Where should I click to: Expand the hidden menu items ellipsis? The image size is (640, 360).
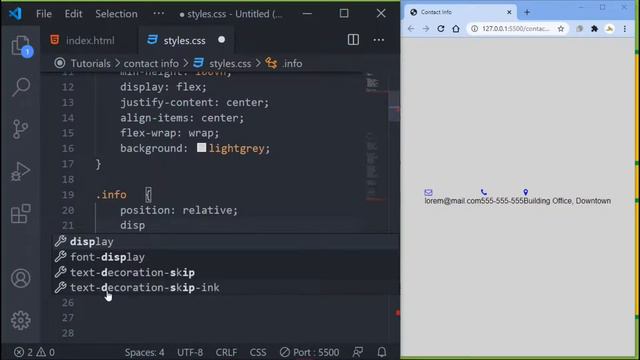[158, 13]
